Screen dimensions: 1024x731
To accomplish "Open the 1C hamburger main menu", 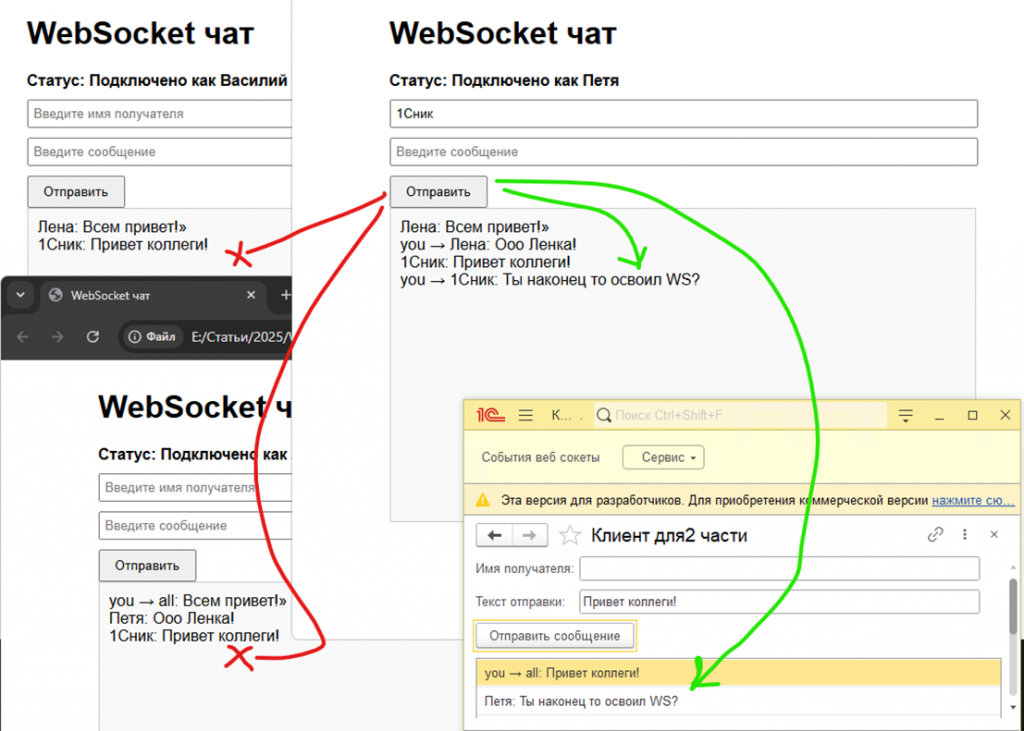I will click(x=526, y=415).
